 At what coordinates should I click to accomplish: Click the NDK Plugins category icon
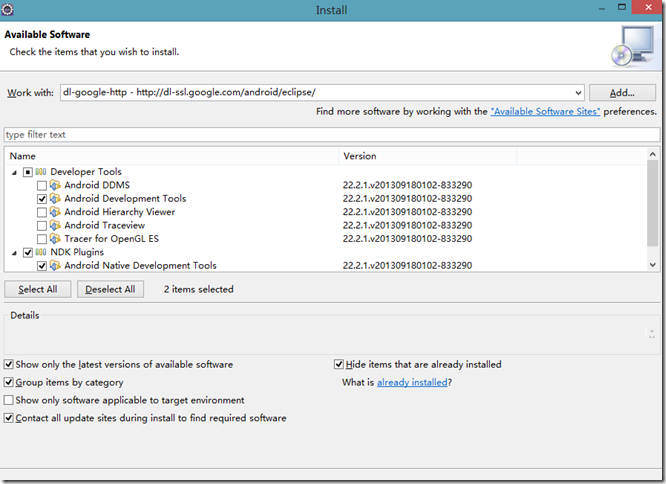pyautogui.click(x=41, y=252)
